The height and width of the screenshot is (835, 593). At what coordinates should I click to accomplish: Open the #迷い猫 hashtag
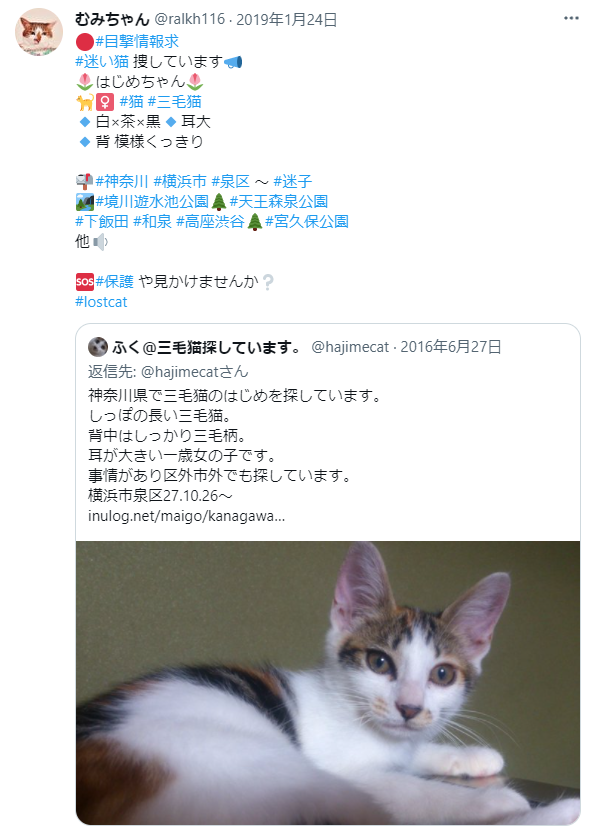click(102, 62)
